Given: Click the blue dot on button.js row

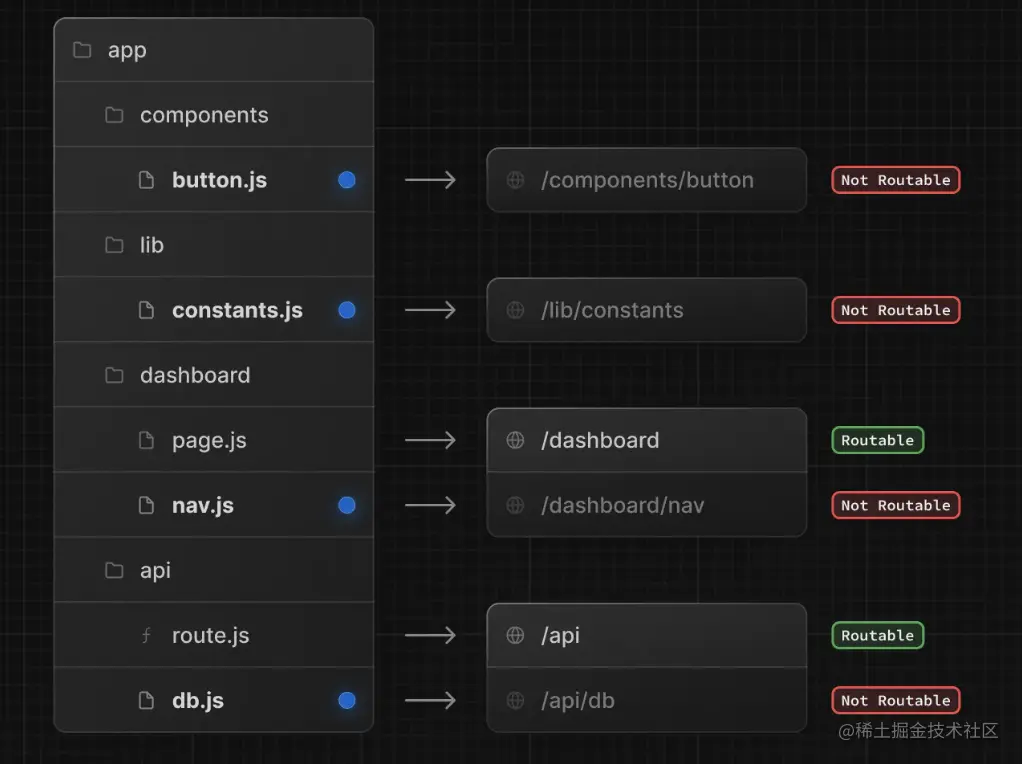Looking at the screenshot, I should pyautogui.click(x=347, y=180).
